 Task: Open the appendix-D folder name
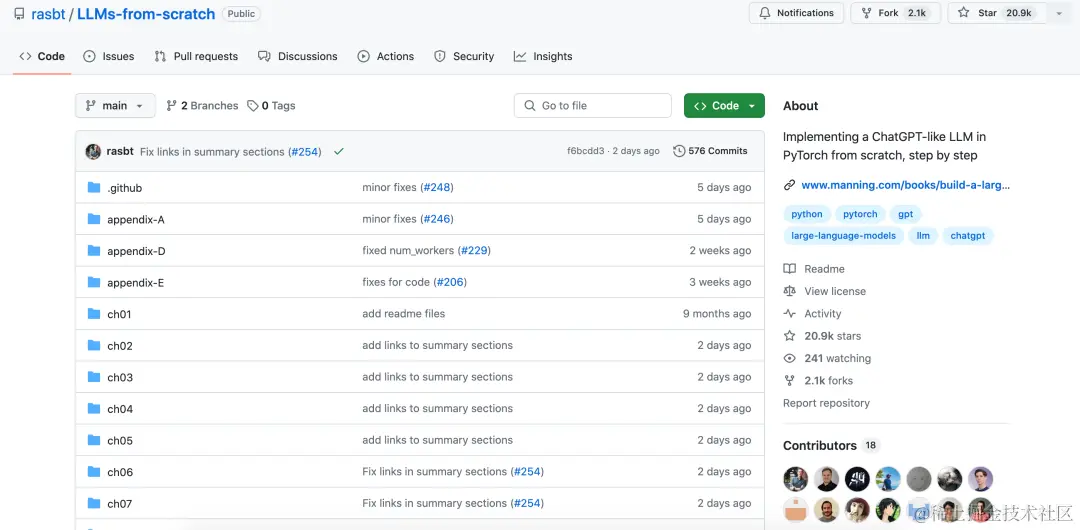(x=136, y=252)
